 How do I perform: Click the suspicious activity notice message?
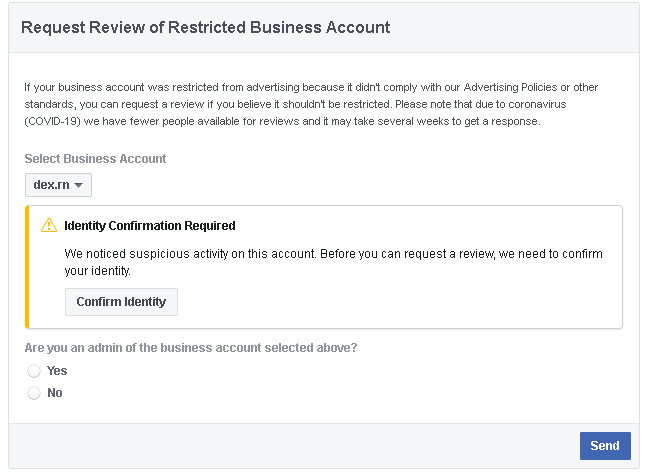[333, 262]
